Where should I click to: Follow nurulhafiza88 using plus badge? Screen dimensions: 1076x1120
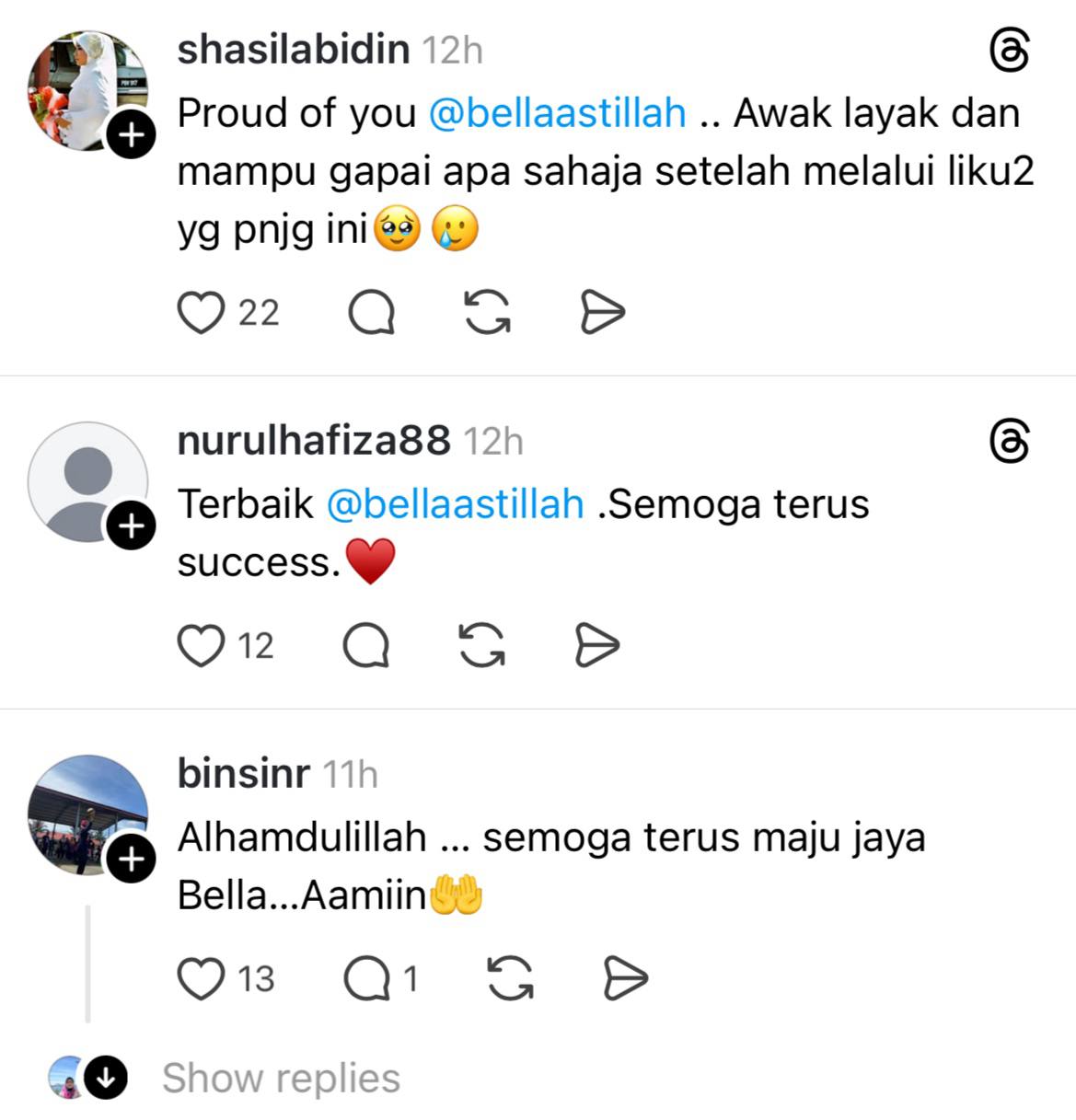tap(132, 525)
